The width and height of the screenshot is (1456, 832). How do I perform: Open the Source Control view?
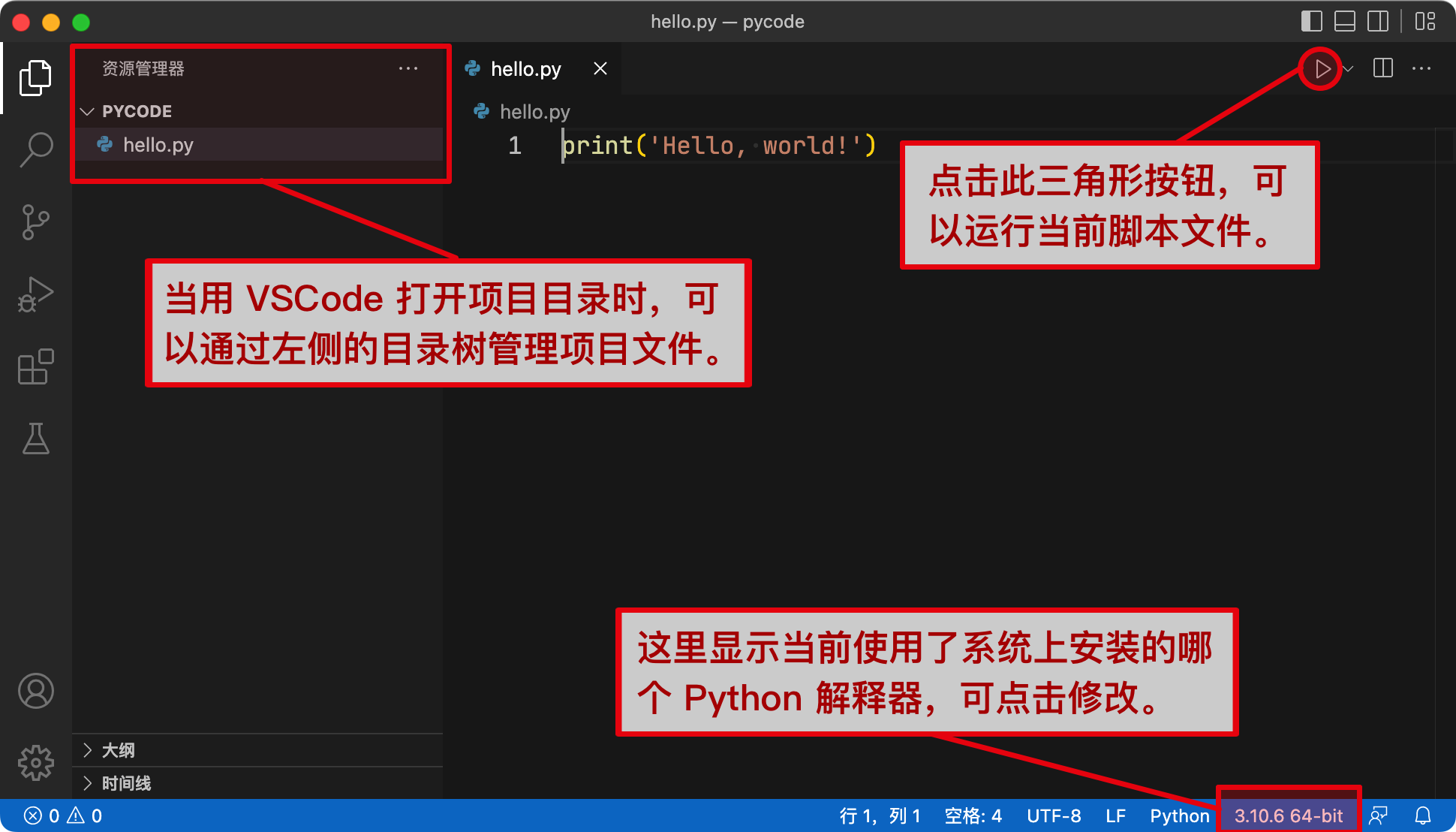click(35, 222)
